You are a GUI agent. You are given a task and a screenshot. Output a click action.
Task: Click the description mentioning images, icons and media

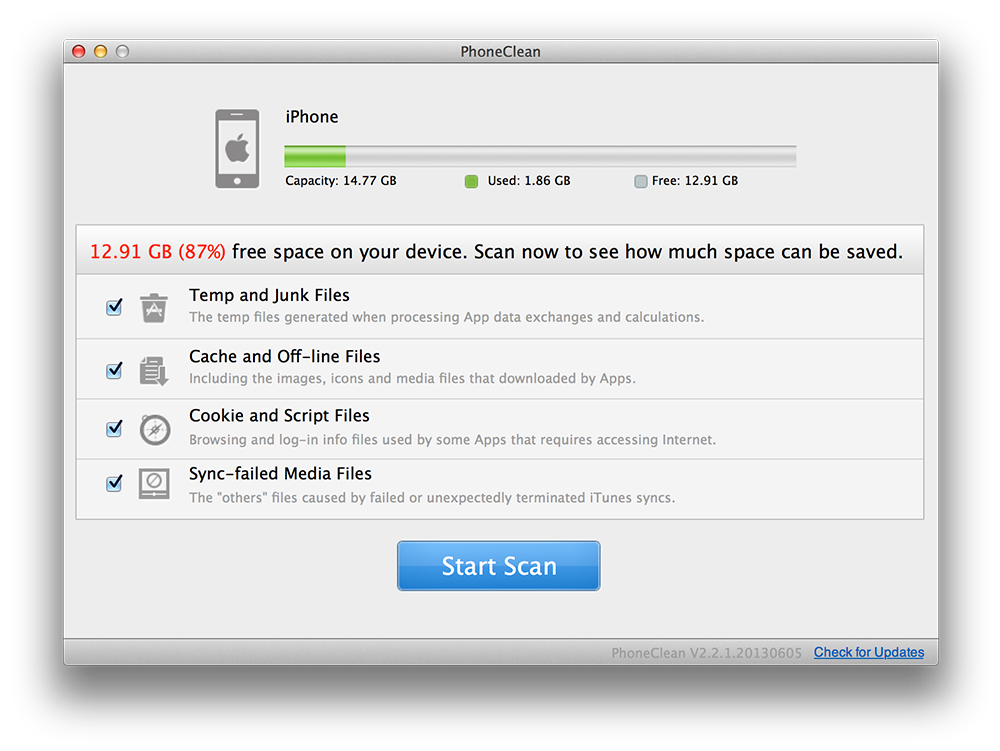coord(412,378)
